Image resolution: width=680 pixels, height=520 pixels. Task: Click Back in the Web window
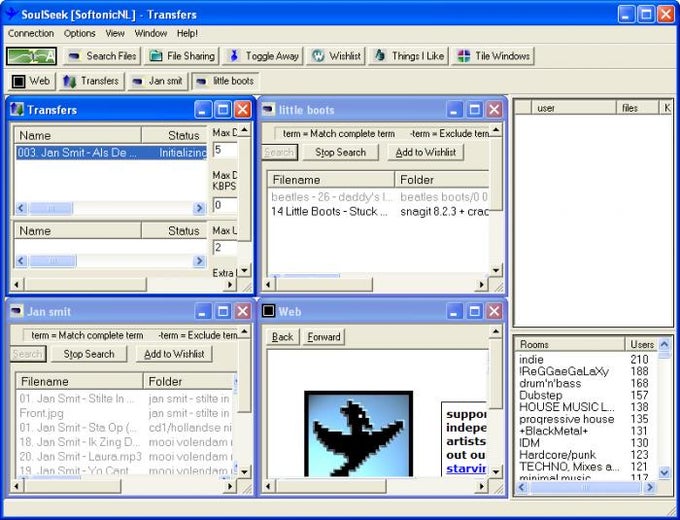click(x=282, y=337)
